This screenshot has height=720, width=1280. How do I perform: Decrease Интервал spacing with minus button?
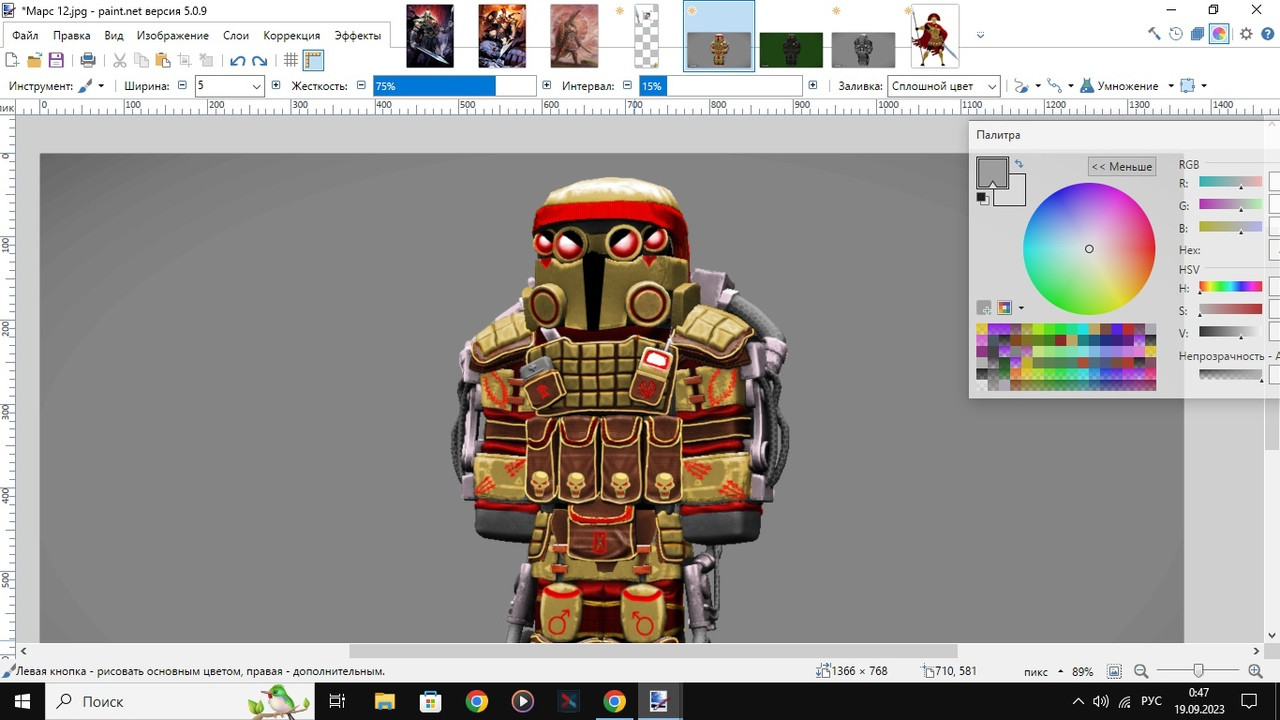(627, 86)
